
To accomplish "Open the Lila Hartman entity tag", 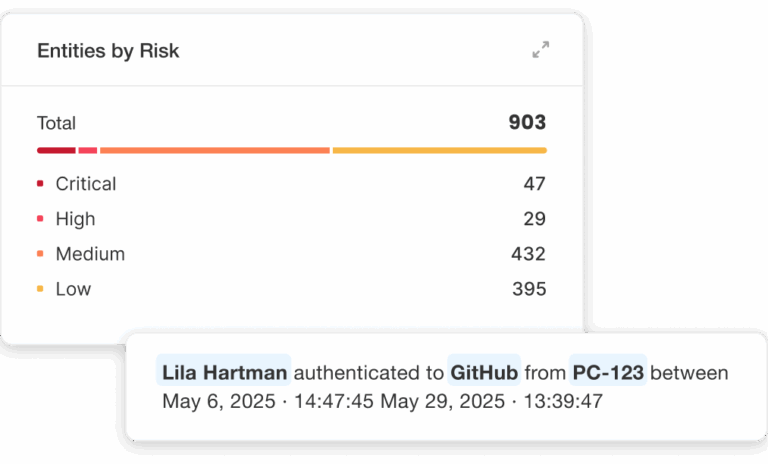I will point(224,373).
